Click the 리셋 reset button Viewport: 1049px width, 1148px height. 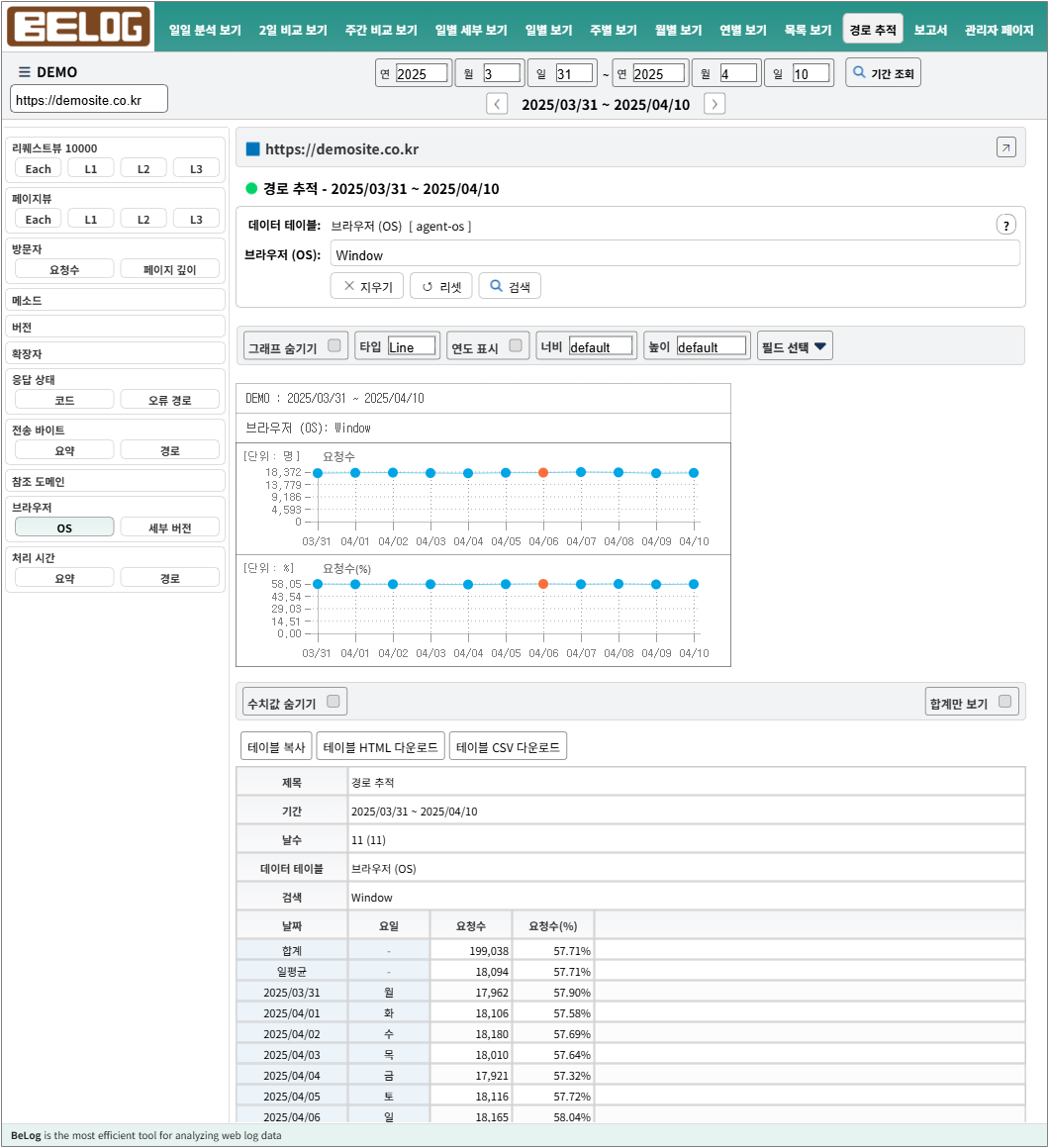(440, 286)
